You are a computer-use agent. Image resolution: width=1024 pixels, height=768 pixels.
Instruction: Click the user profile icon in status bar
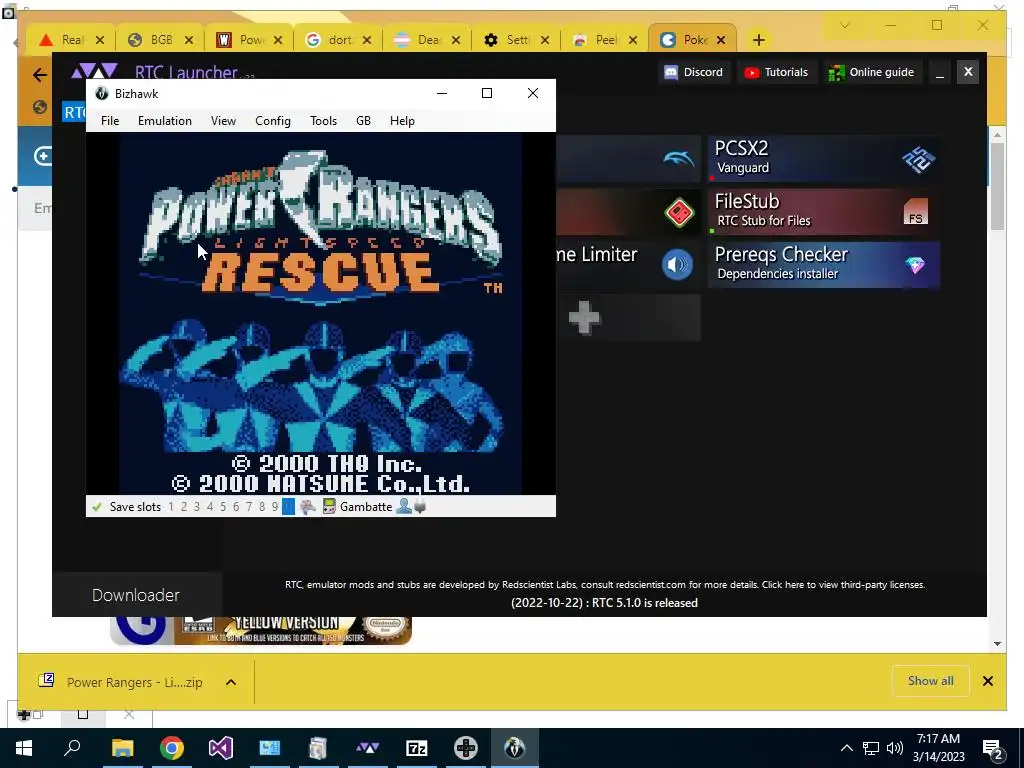click(x=404, y=507)
